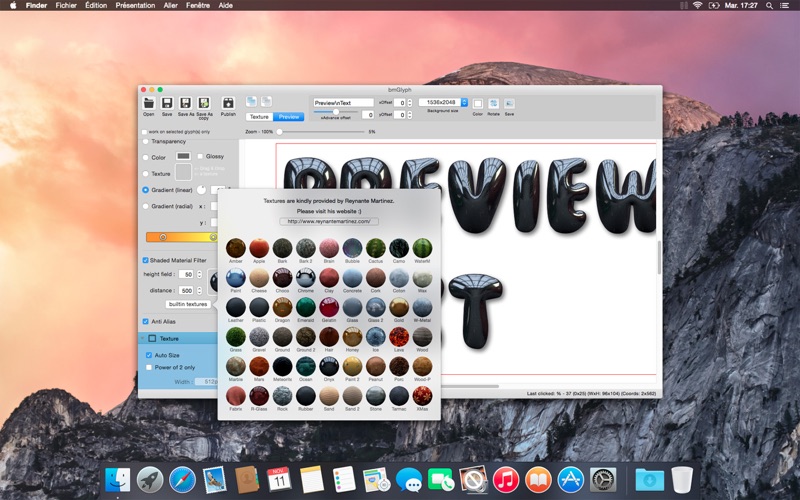Select the Color fill radio button
This screenshot has width=800, height=500.
[x=145, y=157]
